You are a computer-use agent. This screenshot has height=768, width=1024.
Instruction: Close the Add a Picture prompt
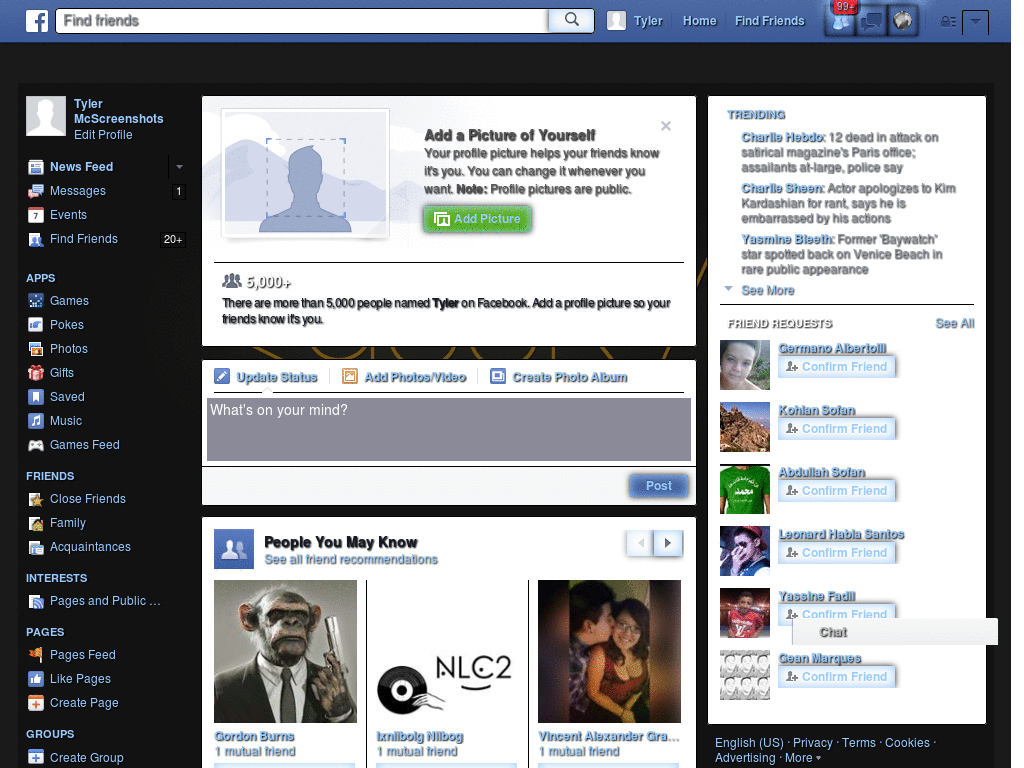pyautogui.click(x=665, y=126)
